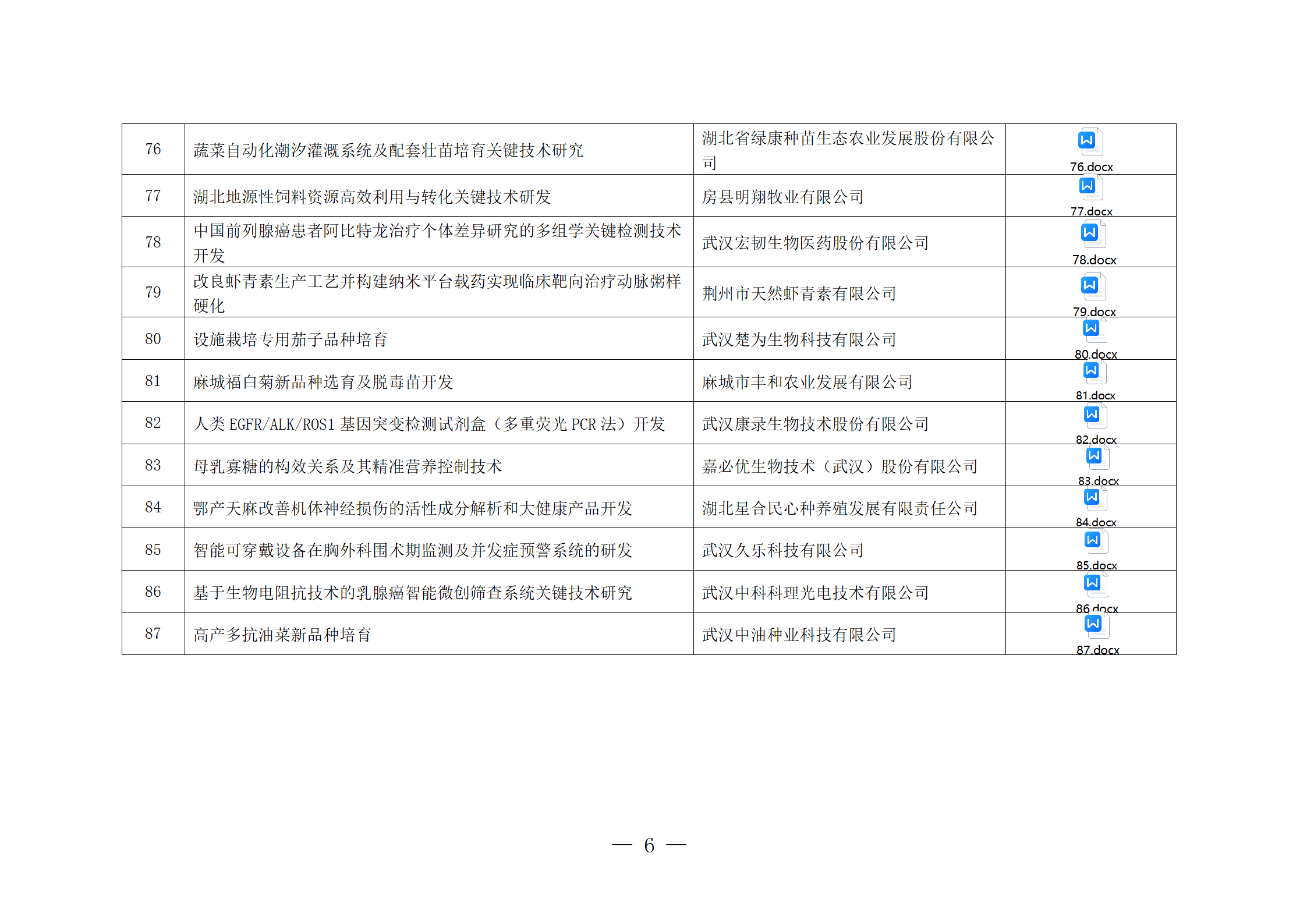Open the 85.docx attachment icon

coord(1095,541)
